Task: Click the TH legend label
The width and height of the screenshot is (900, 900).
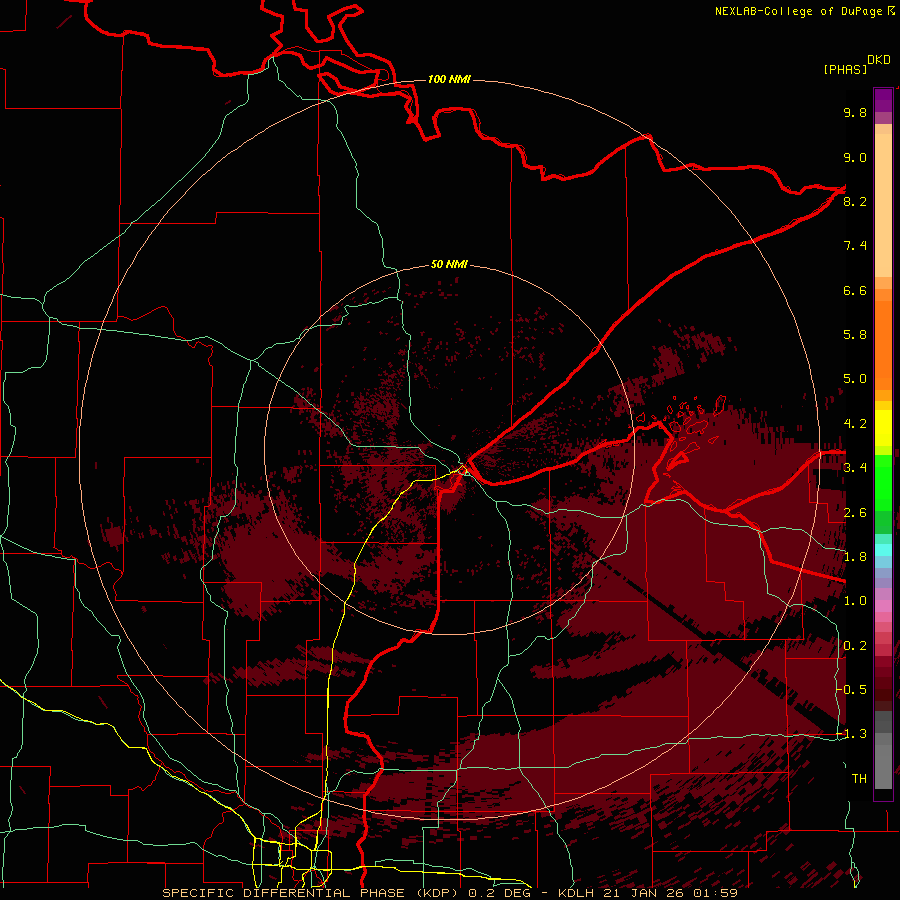Action: (x=859, y=779)
